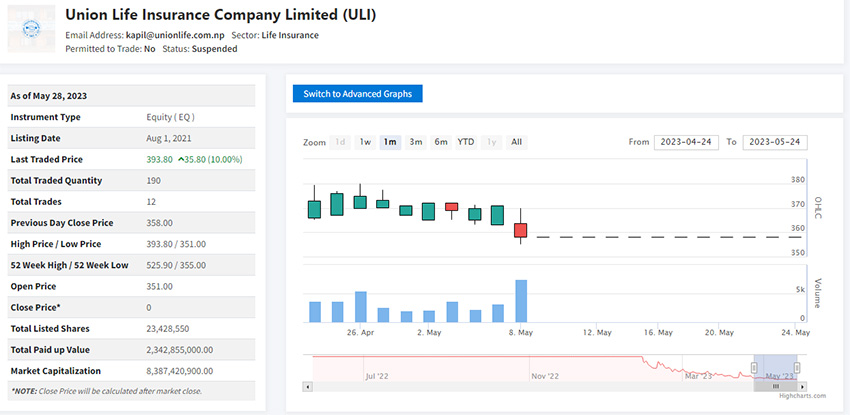
Task: Click the email kapil@unionlife.com.np
Action: point(175,35)
